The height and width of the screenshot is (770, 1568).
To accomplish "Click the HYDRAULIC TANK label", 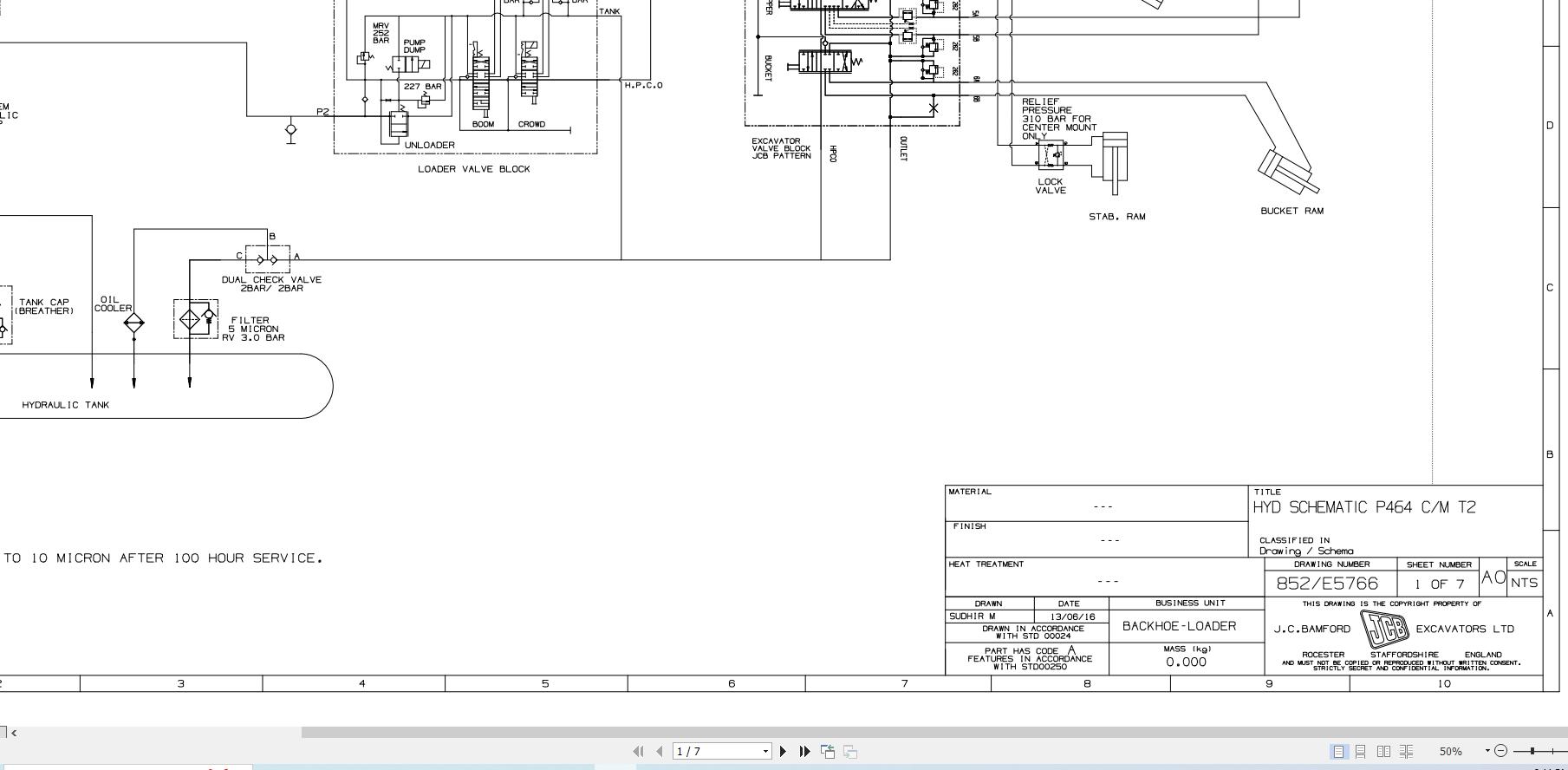I will 66,405.
